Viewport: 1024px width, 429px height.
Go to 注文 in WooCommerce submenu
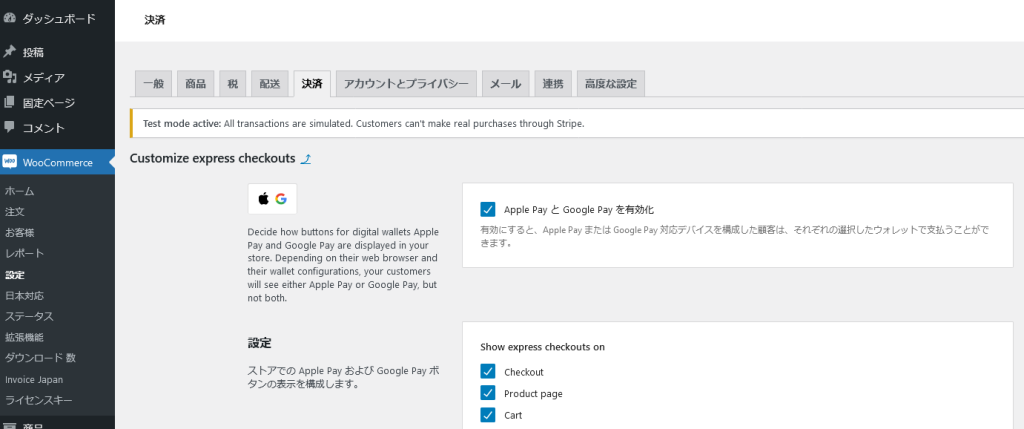15,211
